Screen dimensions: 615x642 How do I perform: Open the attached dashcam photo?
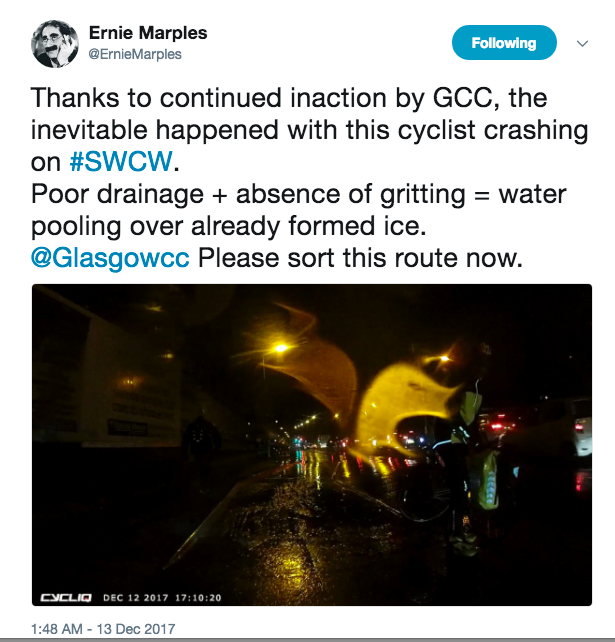[x=312, y=445]
